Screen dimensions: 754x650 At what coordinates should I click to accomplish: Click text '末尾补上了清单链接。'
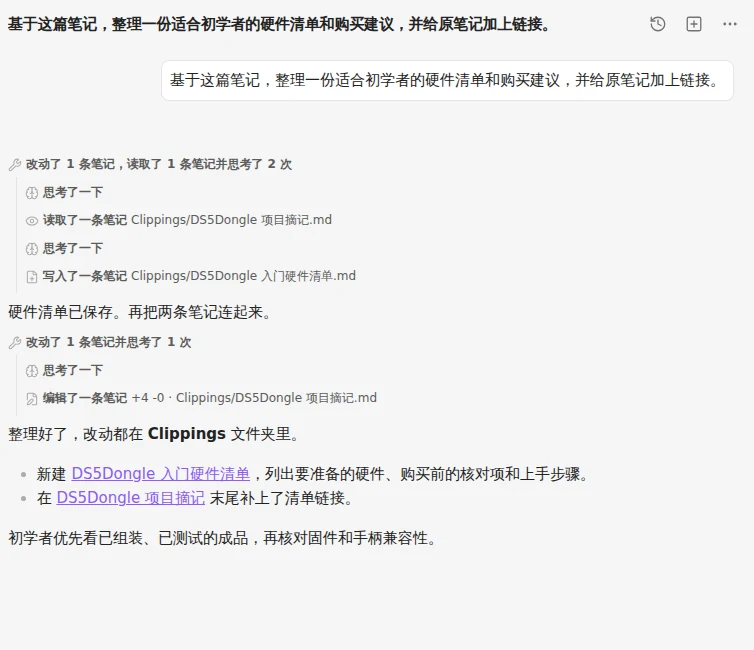pos(281,498)
